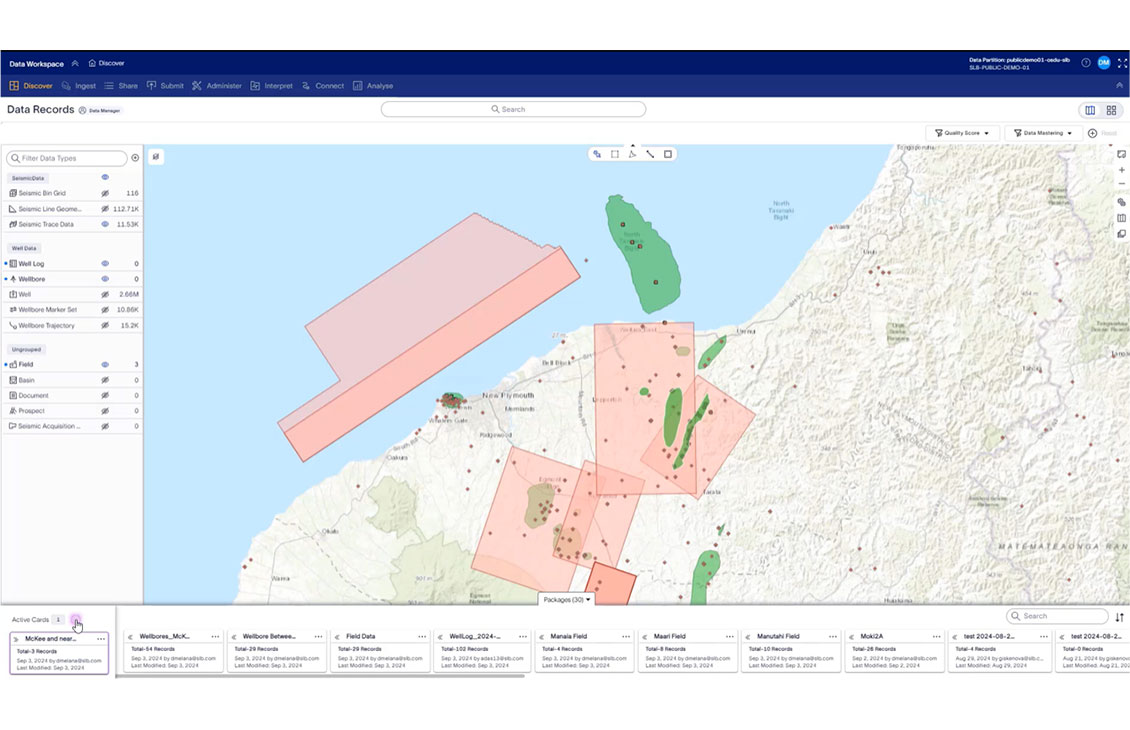Zoom in the map with plus icon

coord(1121,170)
